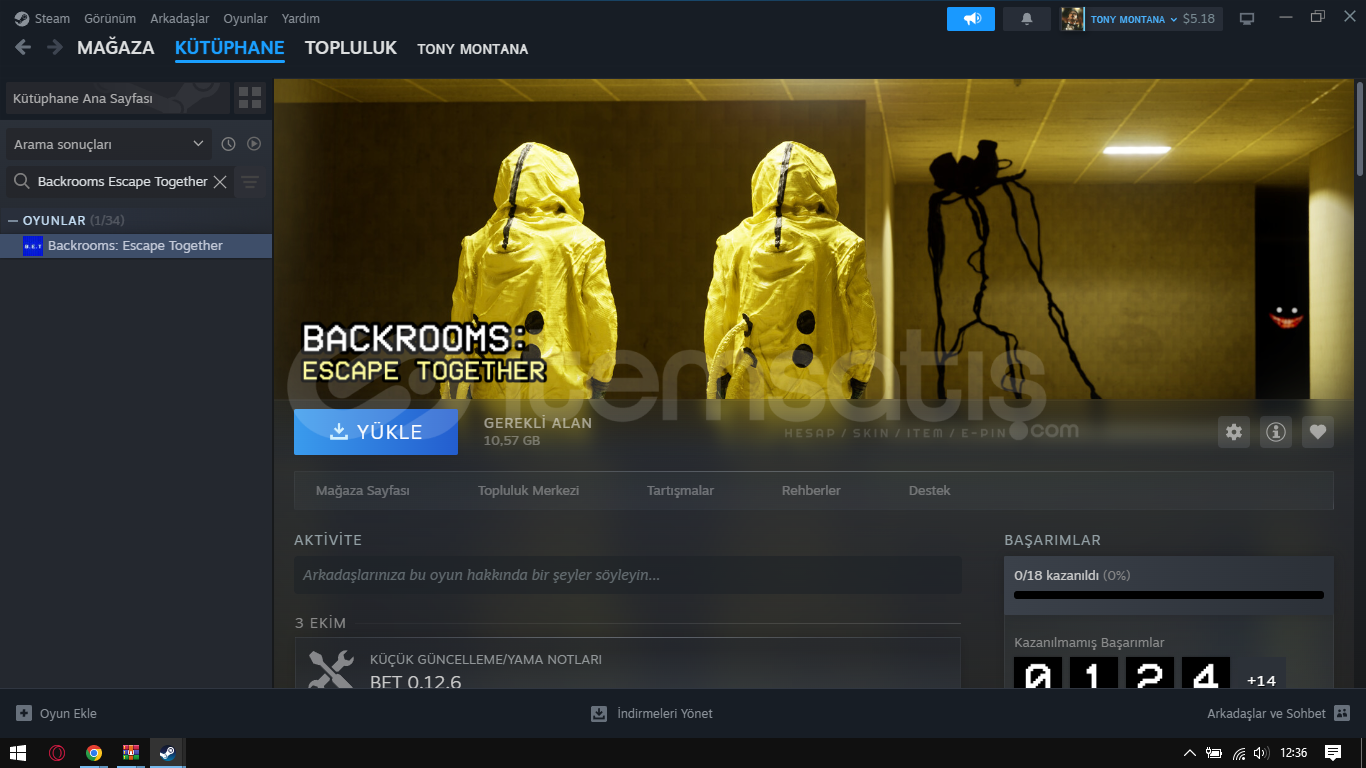Go to the KÜTÜPHANE tab
Viewport: 1366px width, 768px height.
pyautogui.click(x=230, y=48)
